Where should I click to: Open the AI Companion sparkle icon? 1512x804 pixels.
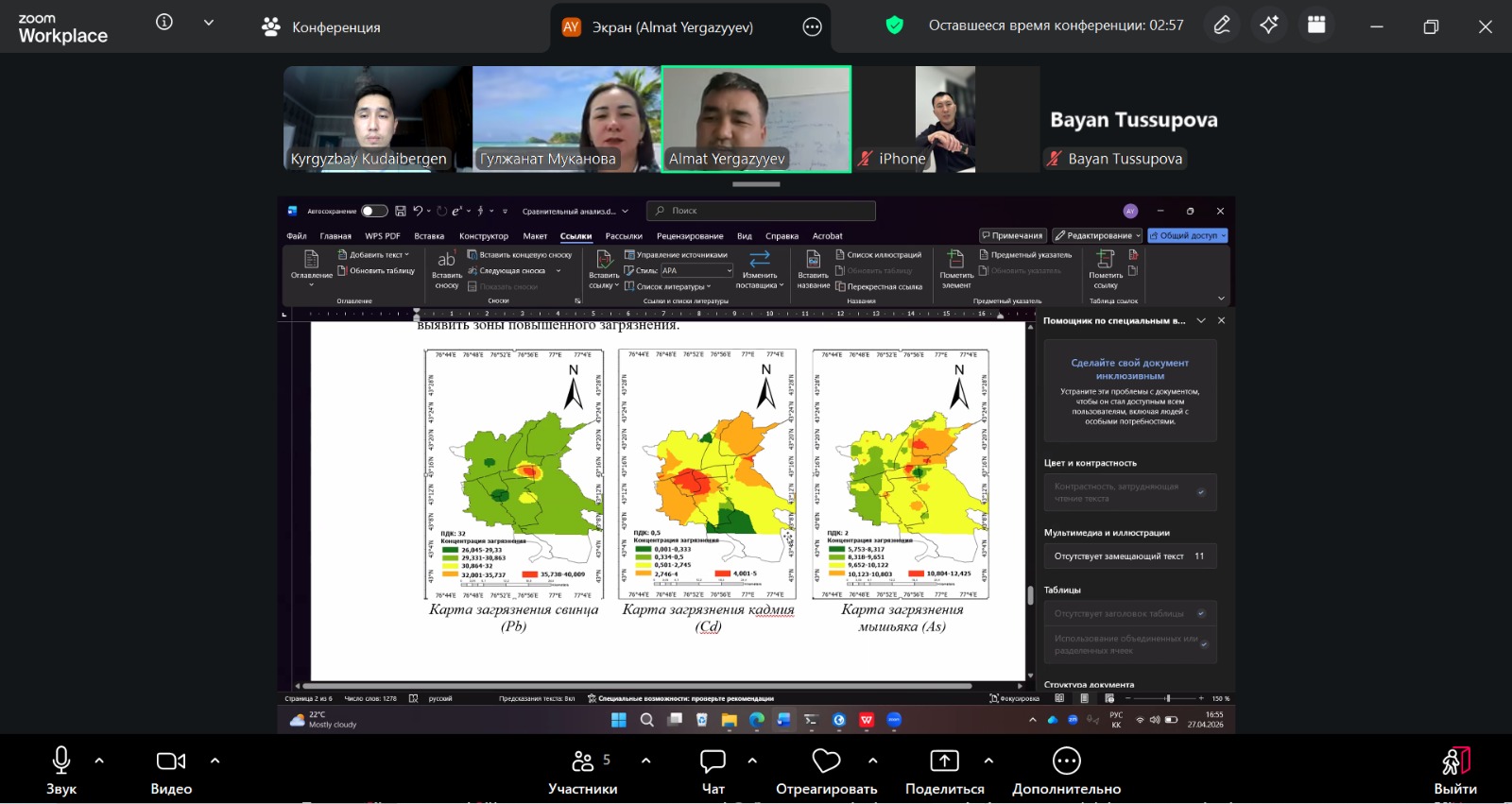(1269, 26)
